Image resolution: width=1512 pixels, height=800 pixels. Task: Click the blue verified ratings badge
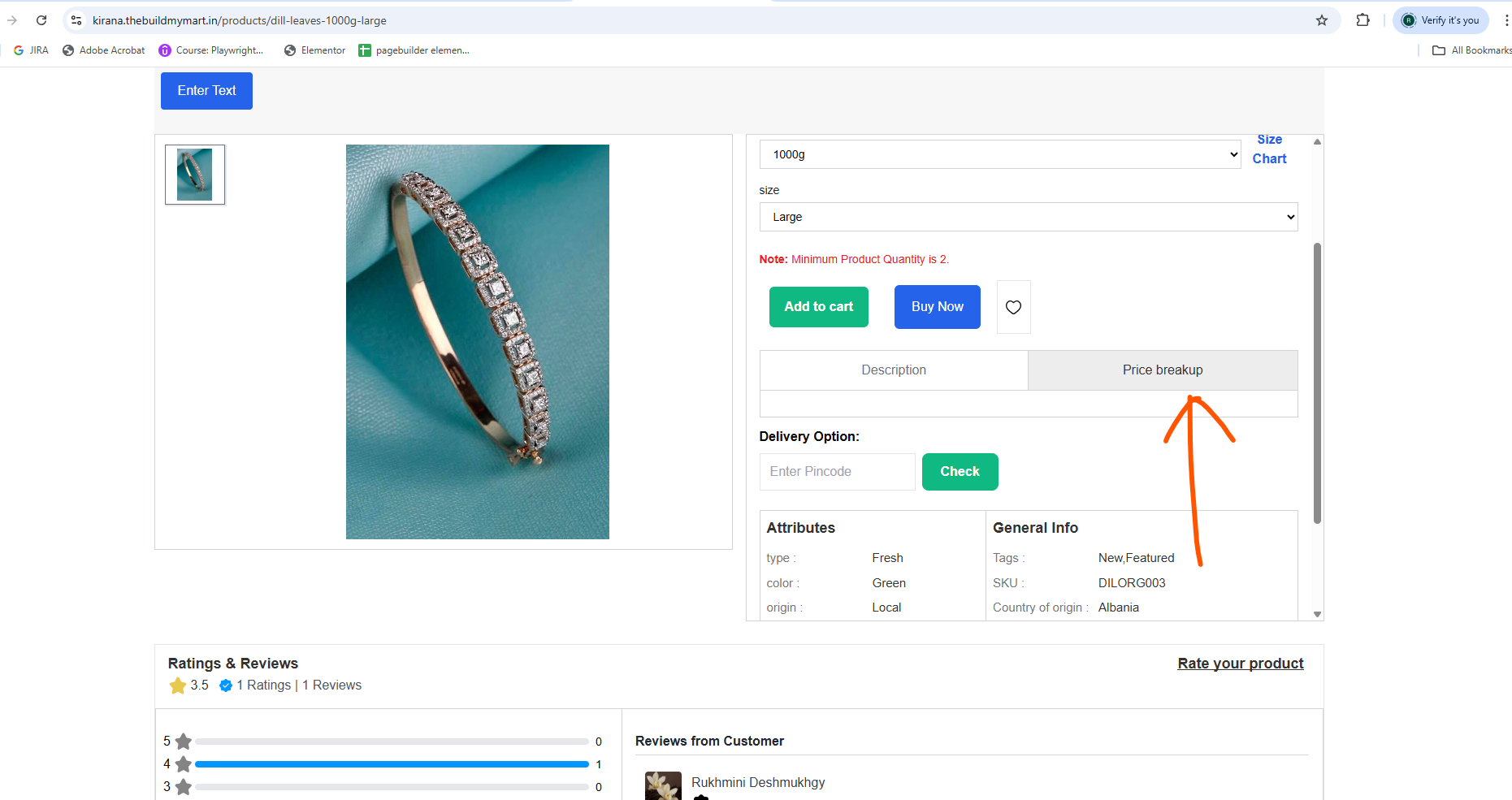[226, 685]
